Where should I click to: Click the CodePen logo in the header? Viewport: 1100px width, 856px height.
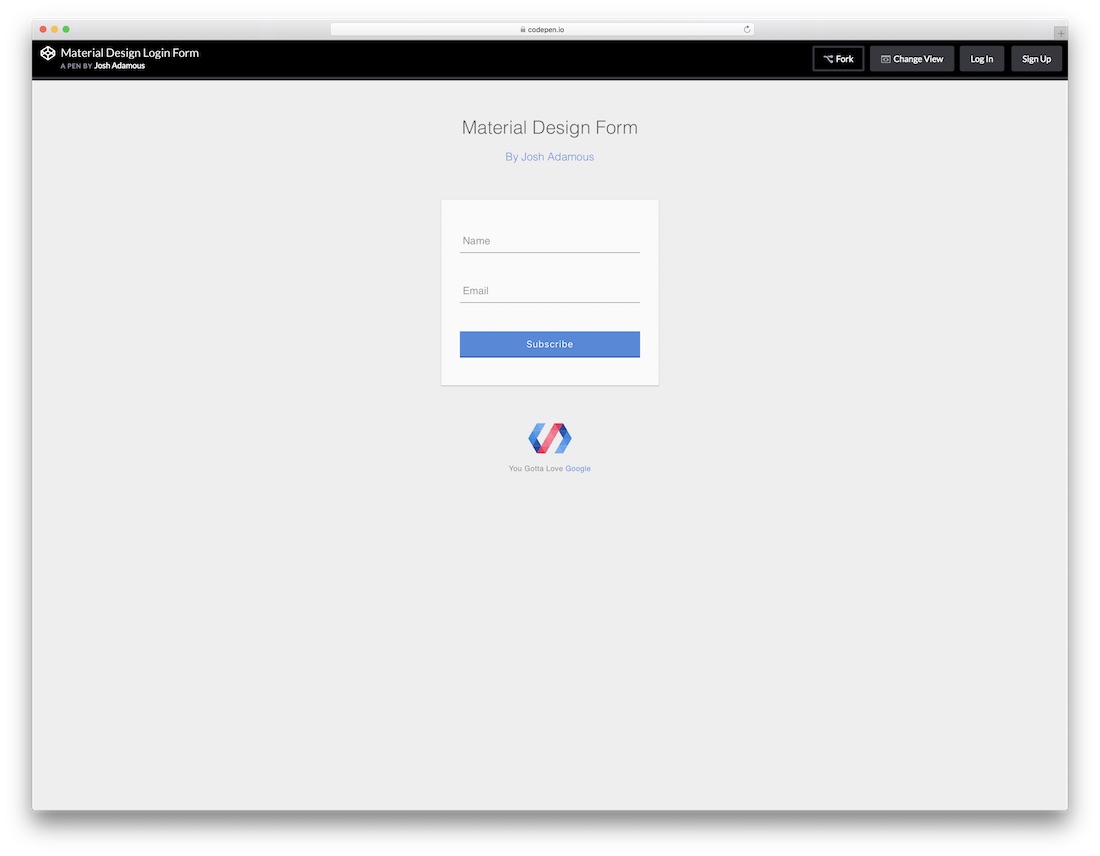pos(47,53)
